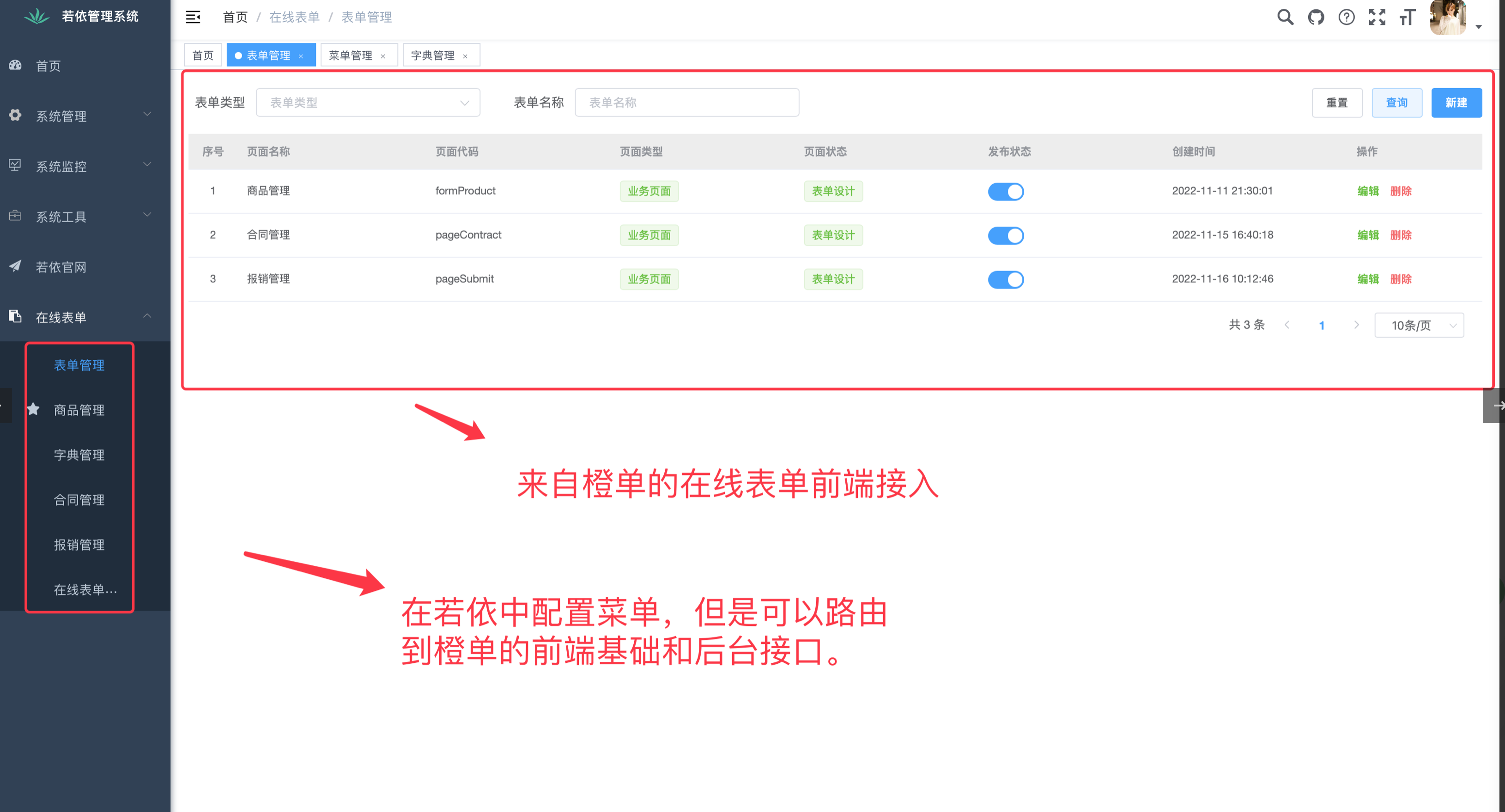Collapse sidebar with hamburger icon
Screen dimensions: 1505x812
193,17
